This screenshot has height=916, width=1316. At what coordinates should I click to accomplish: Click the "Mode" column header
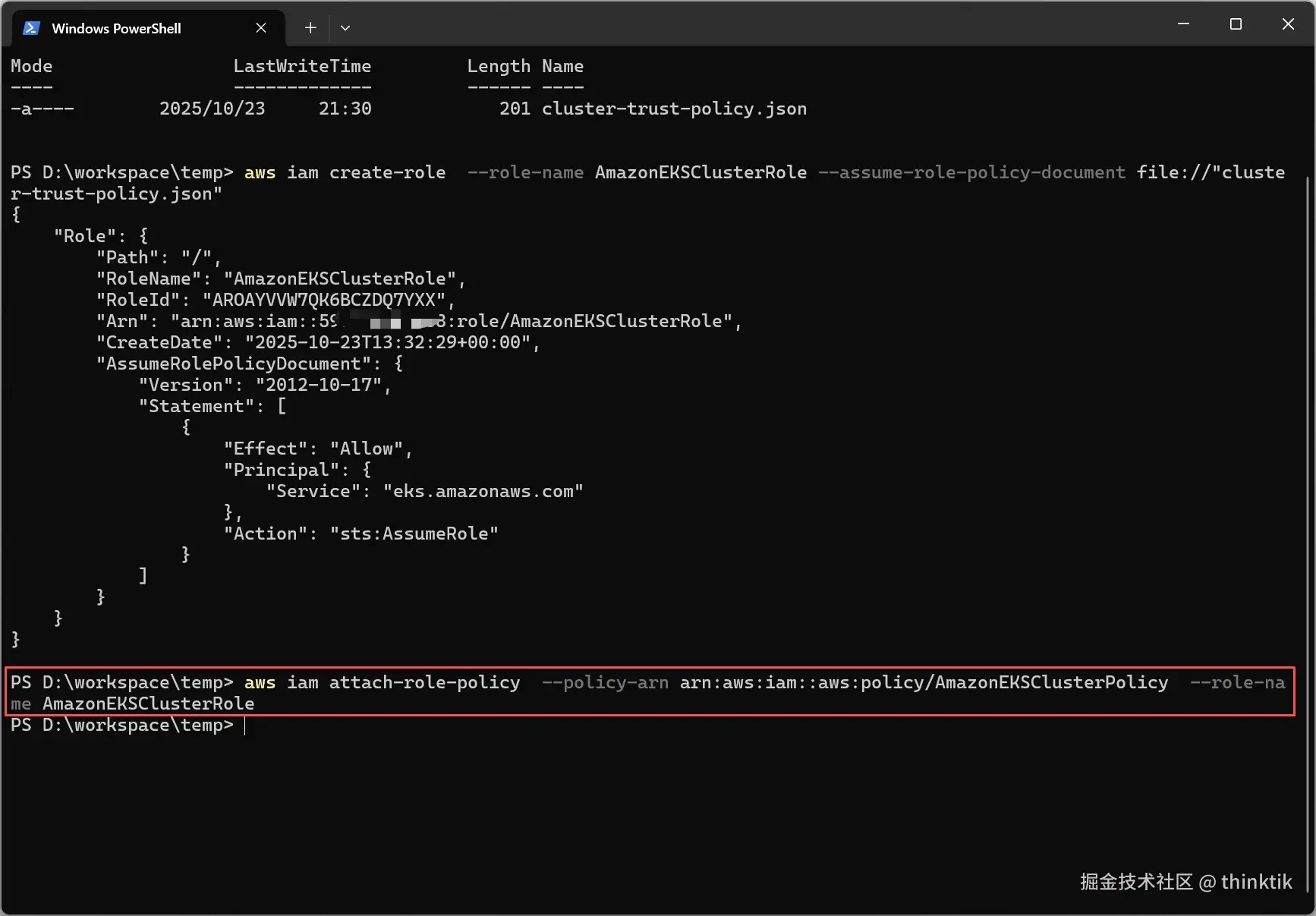tap(32, 66)
